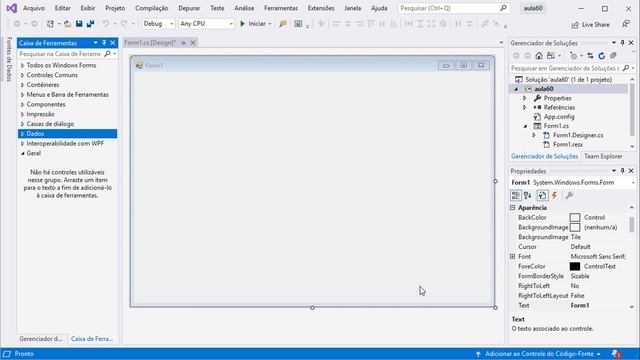640x360 pixels.
Task: Select App.config in the solution tree
Action: click(x=559, y=117)
